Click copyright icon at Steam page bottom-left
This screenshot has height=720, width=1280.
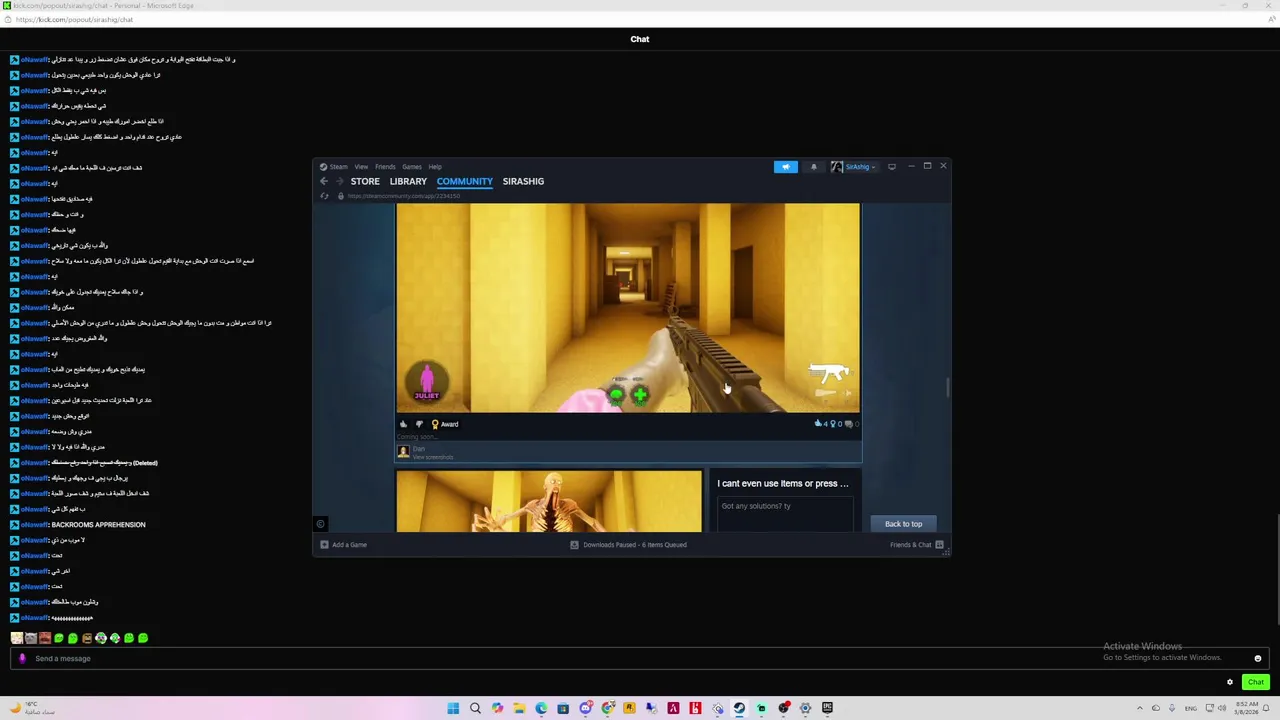pos(321,524)
